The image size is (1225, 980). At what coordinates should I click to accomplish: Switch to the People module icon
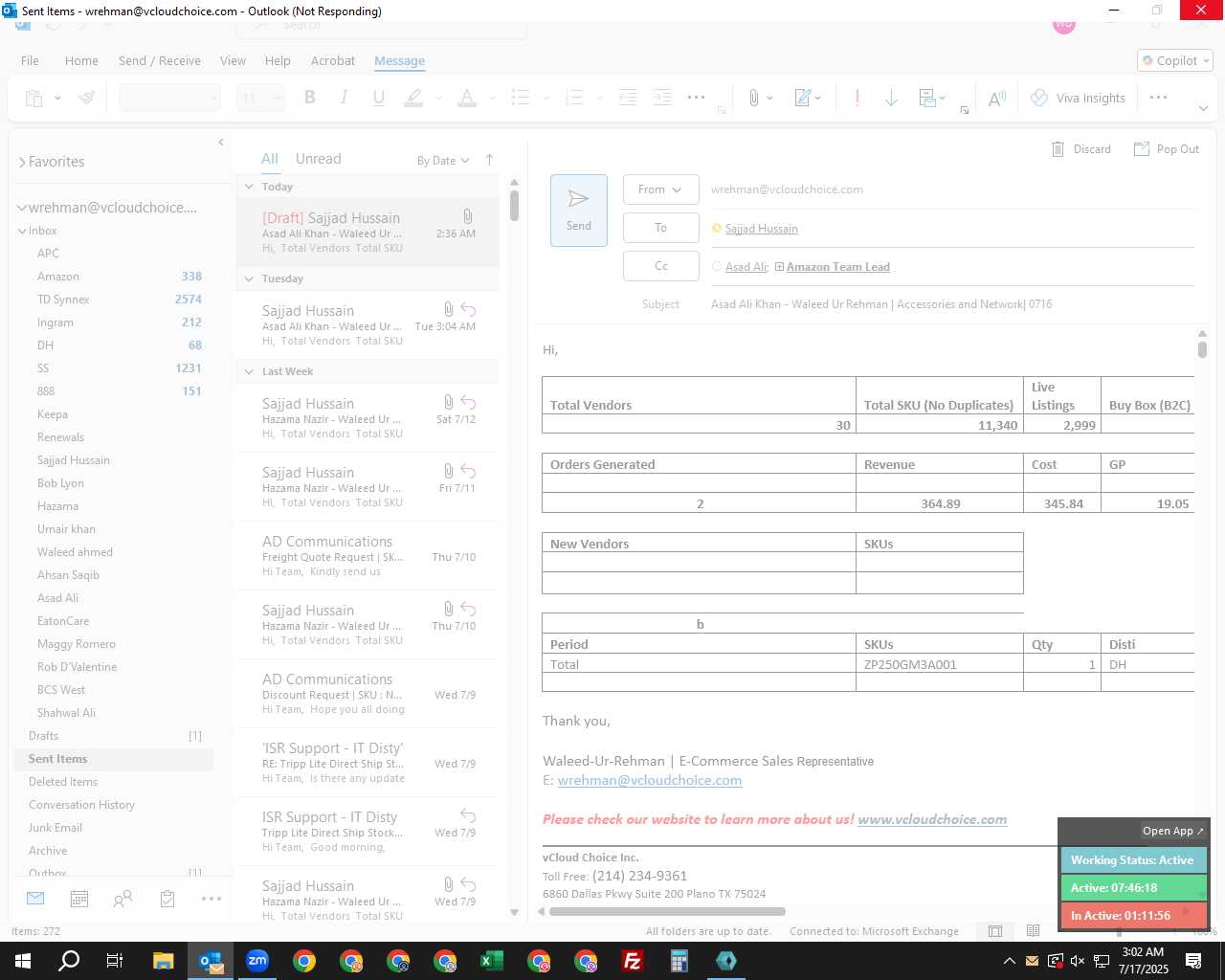tap(122, 899)
